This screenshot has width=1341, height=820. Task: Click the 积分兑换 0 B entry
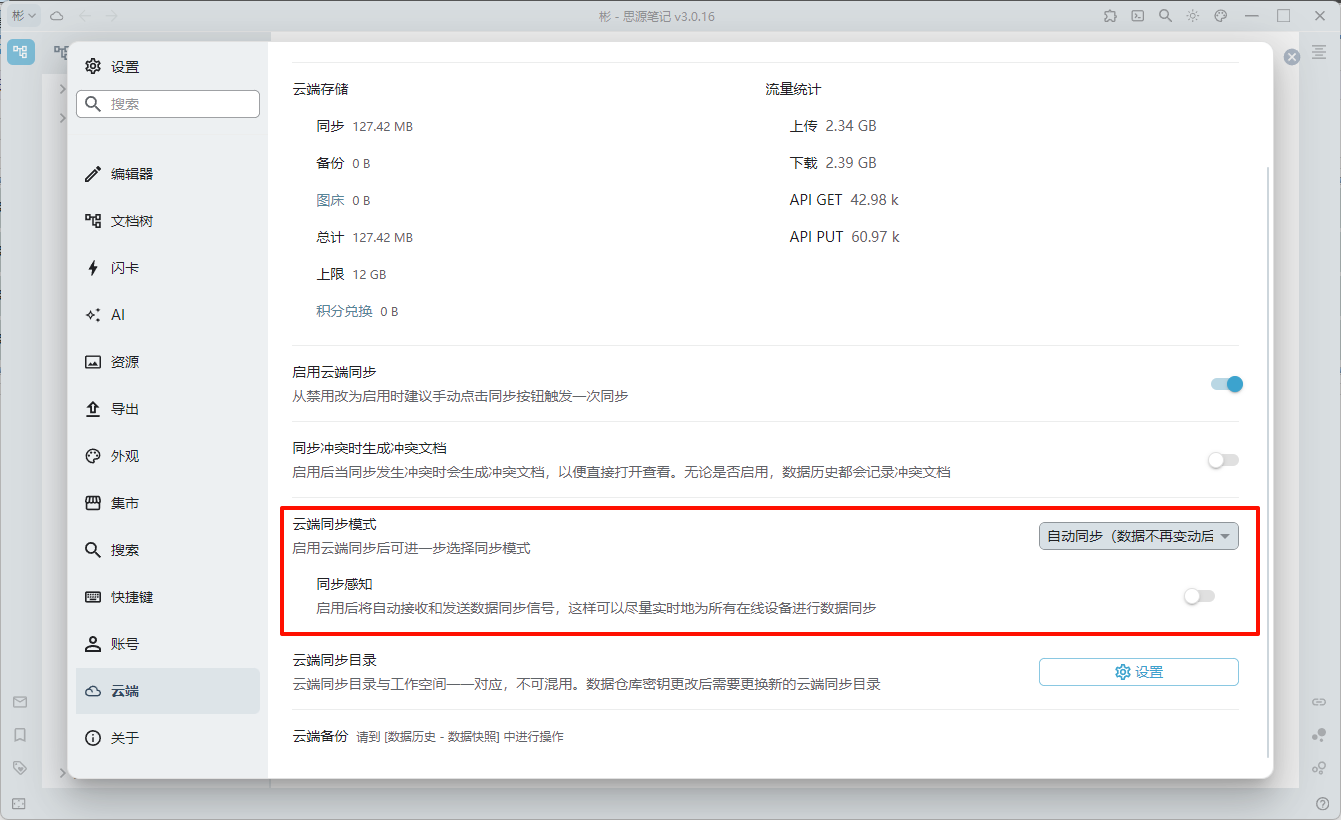point(357,311)
